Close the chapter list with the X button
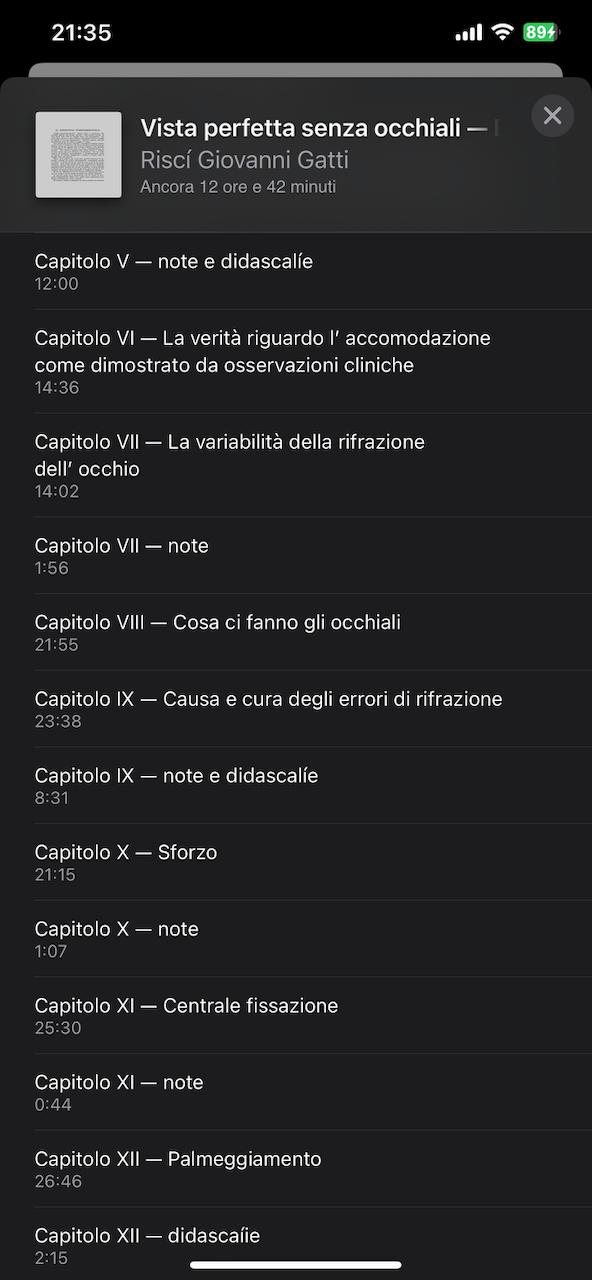 tap(552, 115)
